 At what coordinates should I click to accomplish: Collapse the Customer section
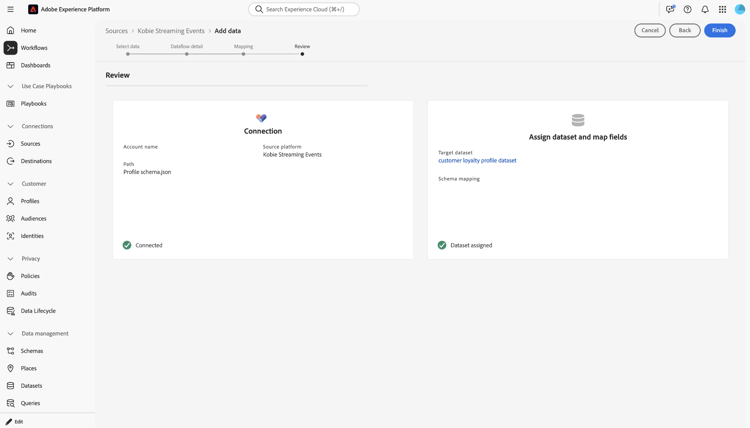(10, 184)
